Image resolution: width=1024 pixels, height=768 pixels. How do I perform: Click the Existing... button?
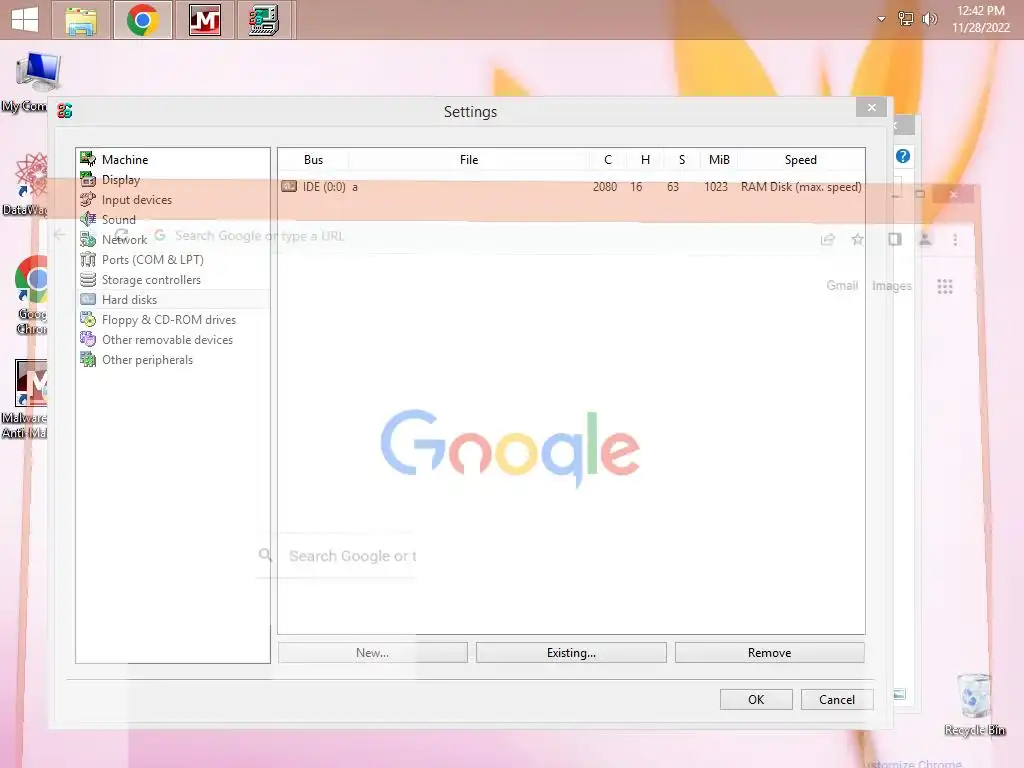coord(571,652)
